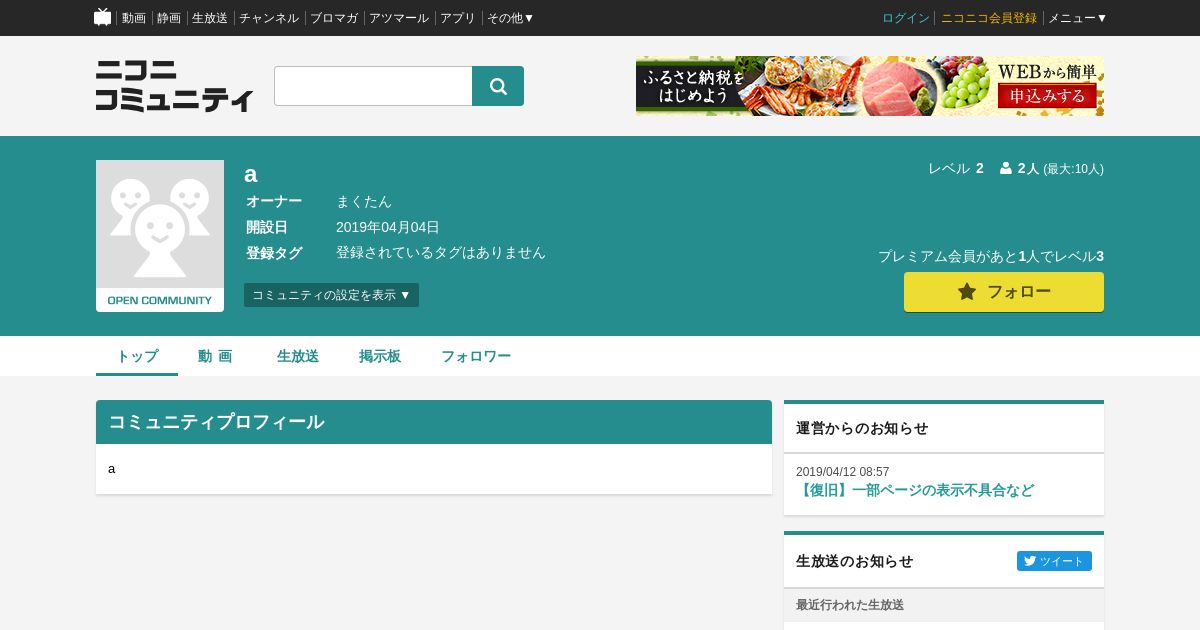Open the 生放送 top nav link
Image resolution: width=1200 pixels, height=630 pixels.
210,18
